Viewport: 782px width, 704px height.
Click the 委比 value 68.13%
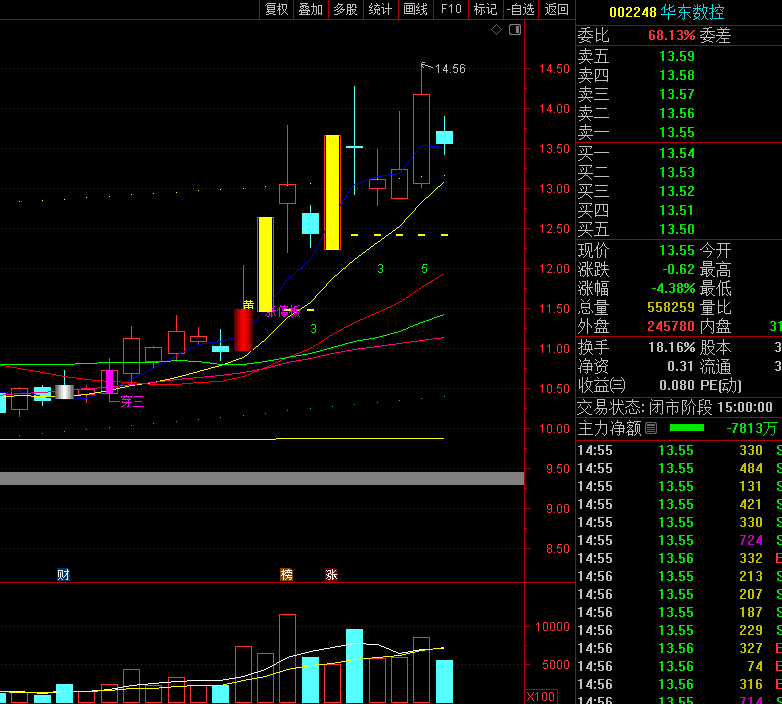(671, 35)
